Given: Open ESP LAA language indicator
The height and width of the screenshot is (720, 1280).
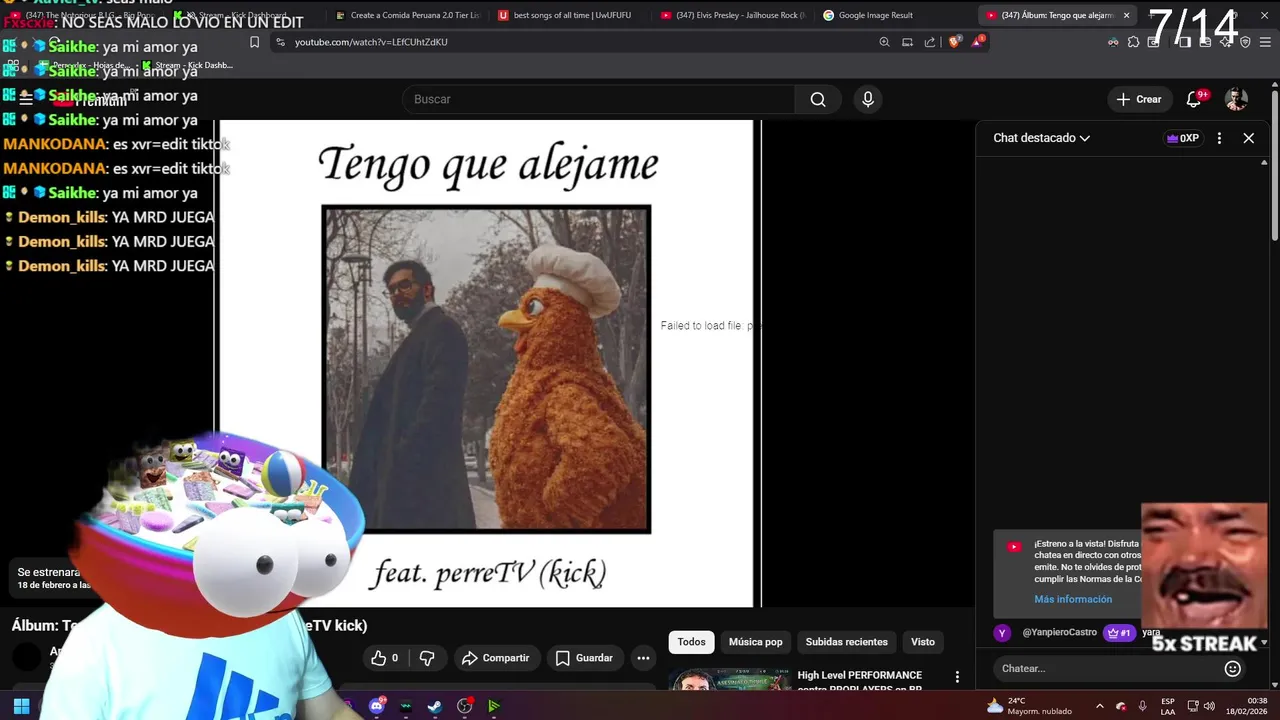Looking at the screenshot, I should [1167, 706].
